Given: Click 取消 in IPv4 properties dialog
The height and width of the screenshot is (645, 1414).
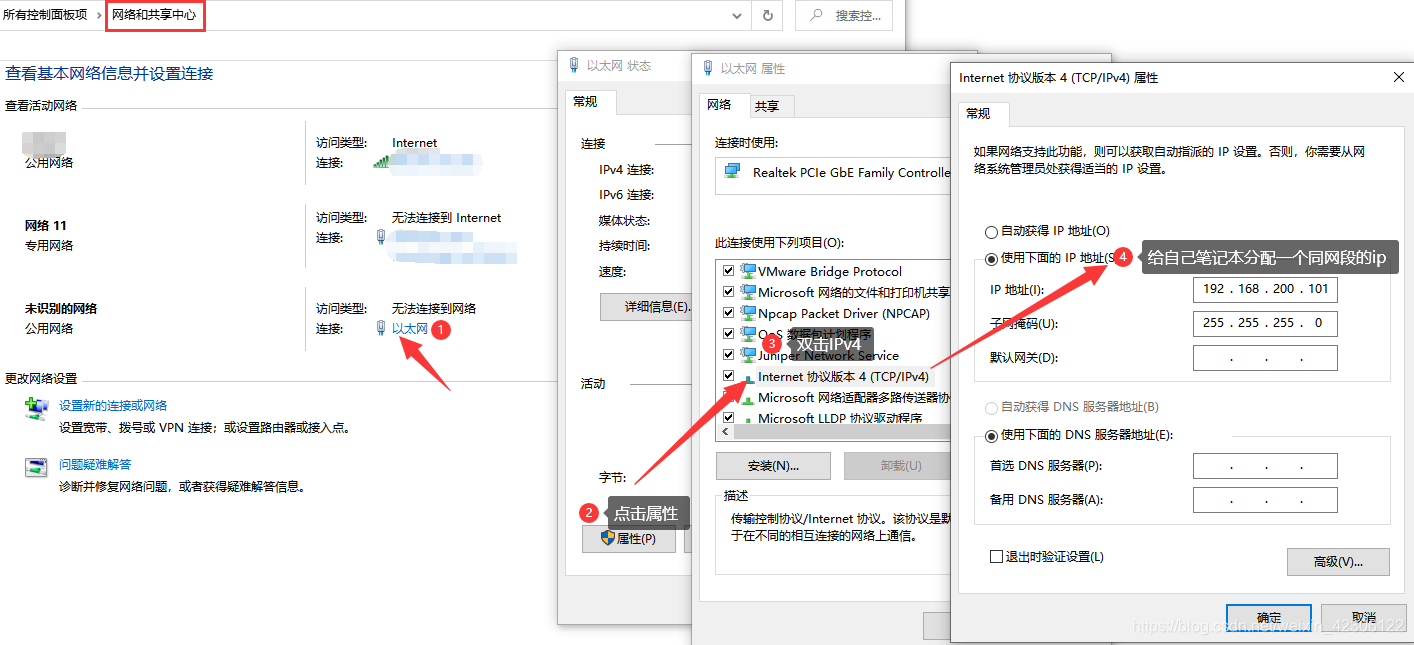Looking at the screenshot, I should pos(1363,618).
